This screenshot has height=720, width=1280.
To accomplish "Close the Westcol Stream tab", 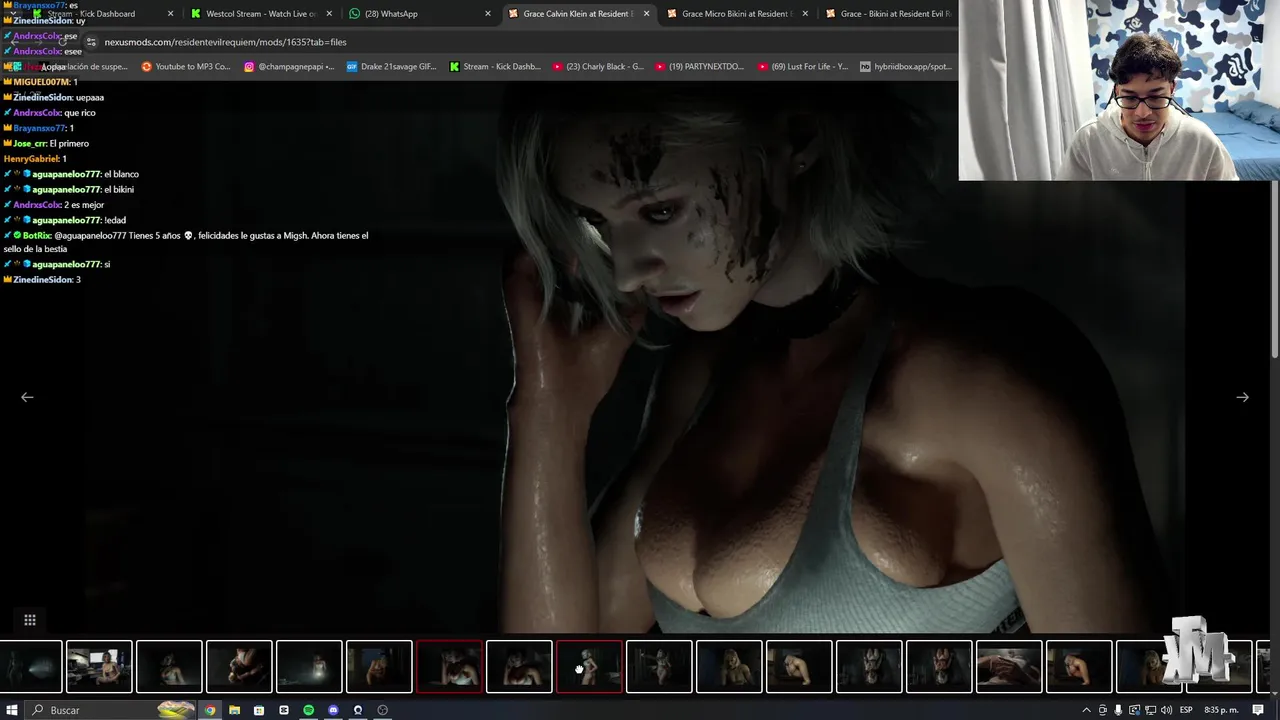I will pyautogui.click(x=329, y=14).
